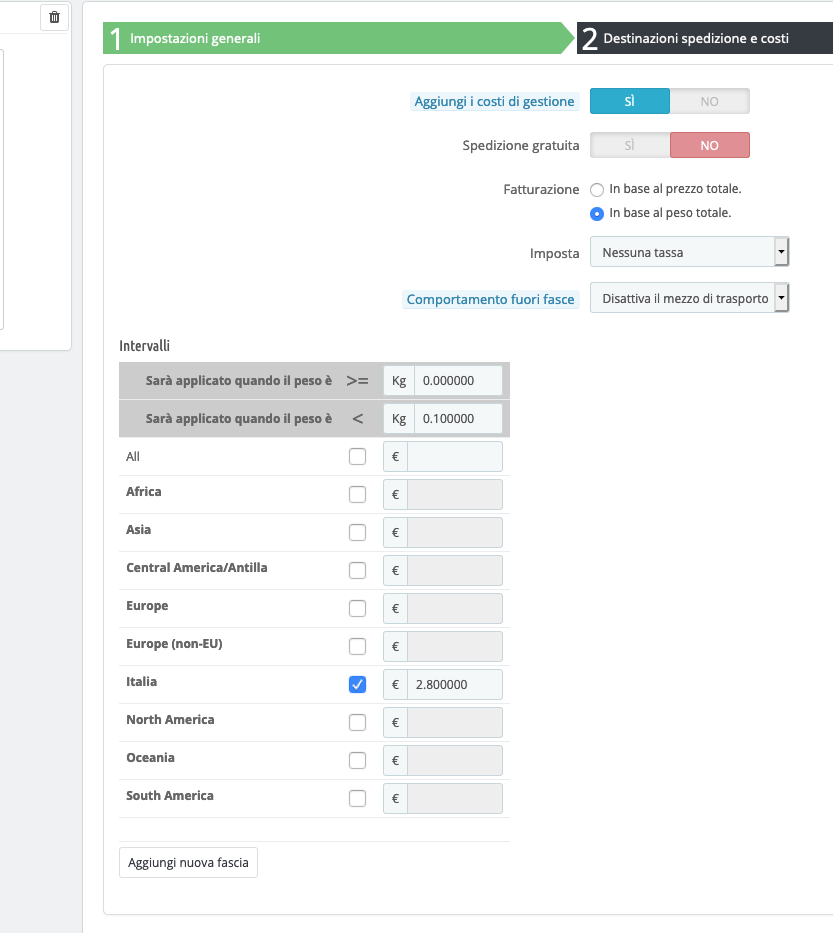Uncheck the Italia zone checkbox
Viewport: 833px width, 933px height.
click(358, 684)
